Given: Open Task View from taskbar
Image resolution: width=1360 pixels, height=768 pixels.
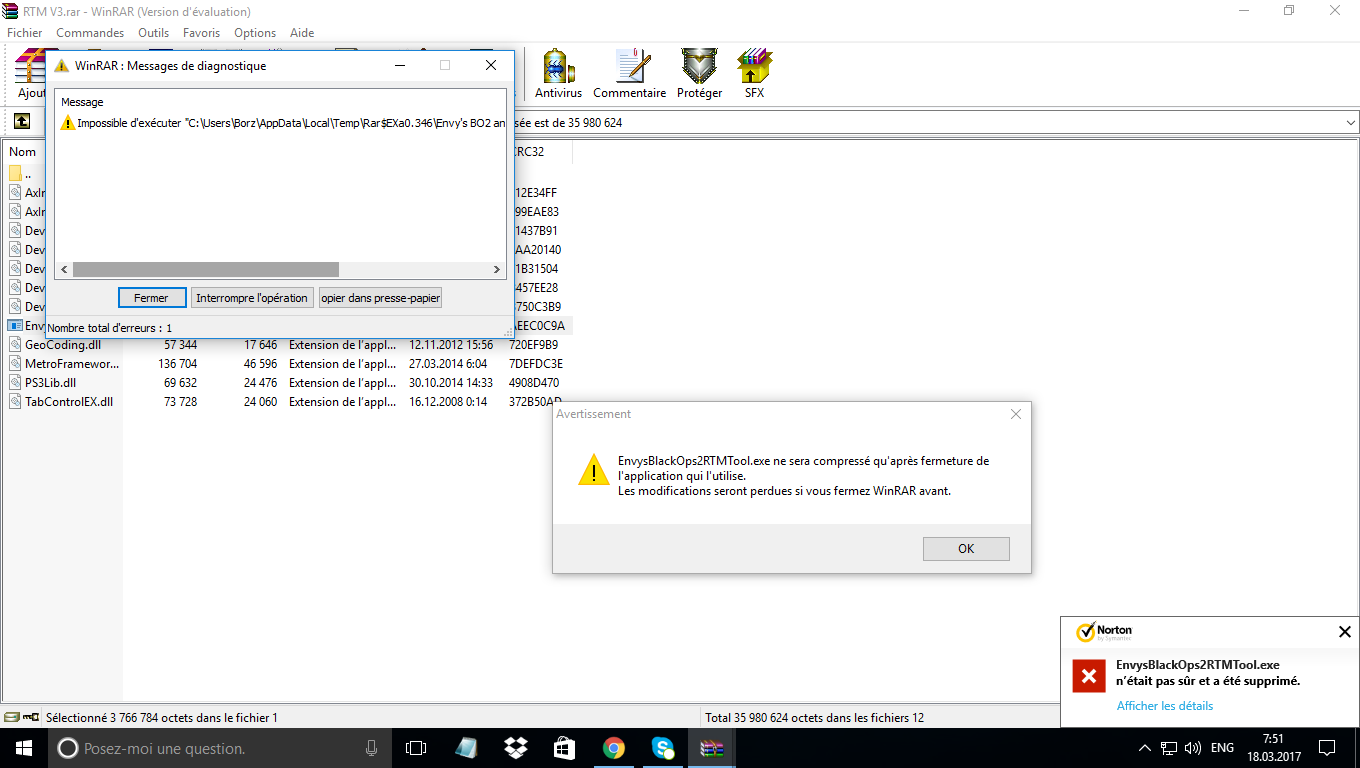Looking at the screenshot, I should pos(416,748).
